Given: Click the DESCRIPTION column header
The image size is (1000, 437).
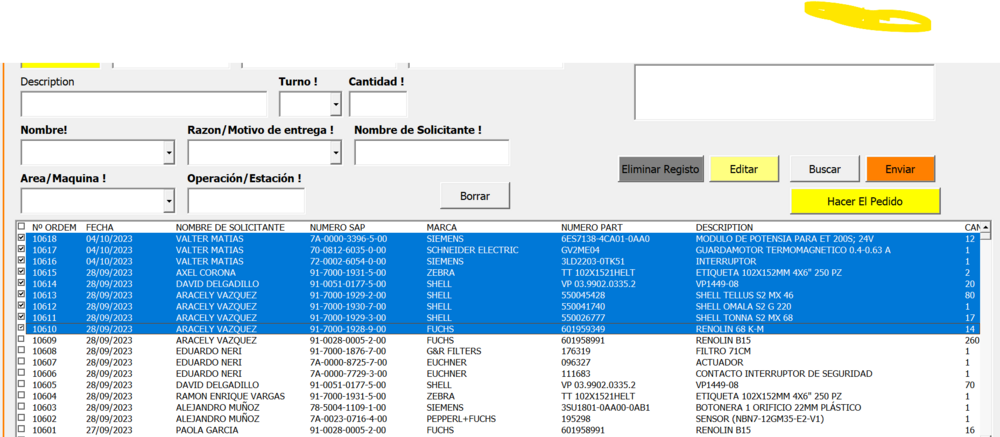Looking at the screenshot, I should [724, 227].
